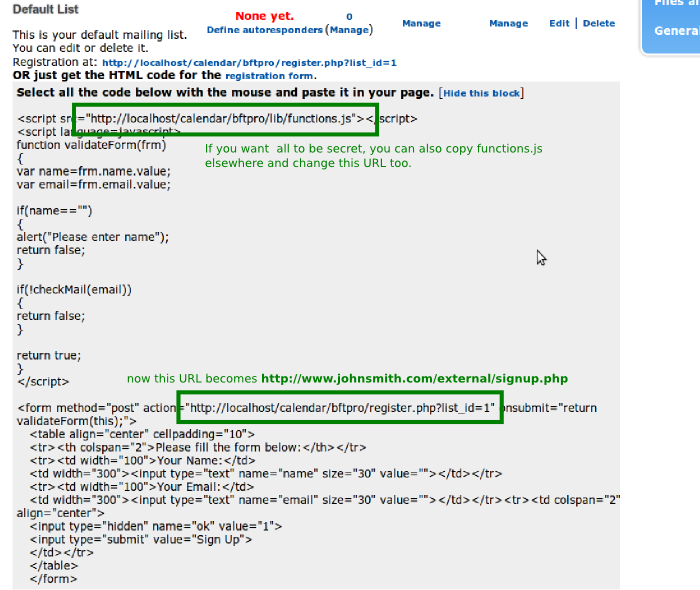Image resolution: width=700 pixels, height=590 pixels.
Task: Click the red None yet. text
Action: [264, 16]
